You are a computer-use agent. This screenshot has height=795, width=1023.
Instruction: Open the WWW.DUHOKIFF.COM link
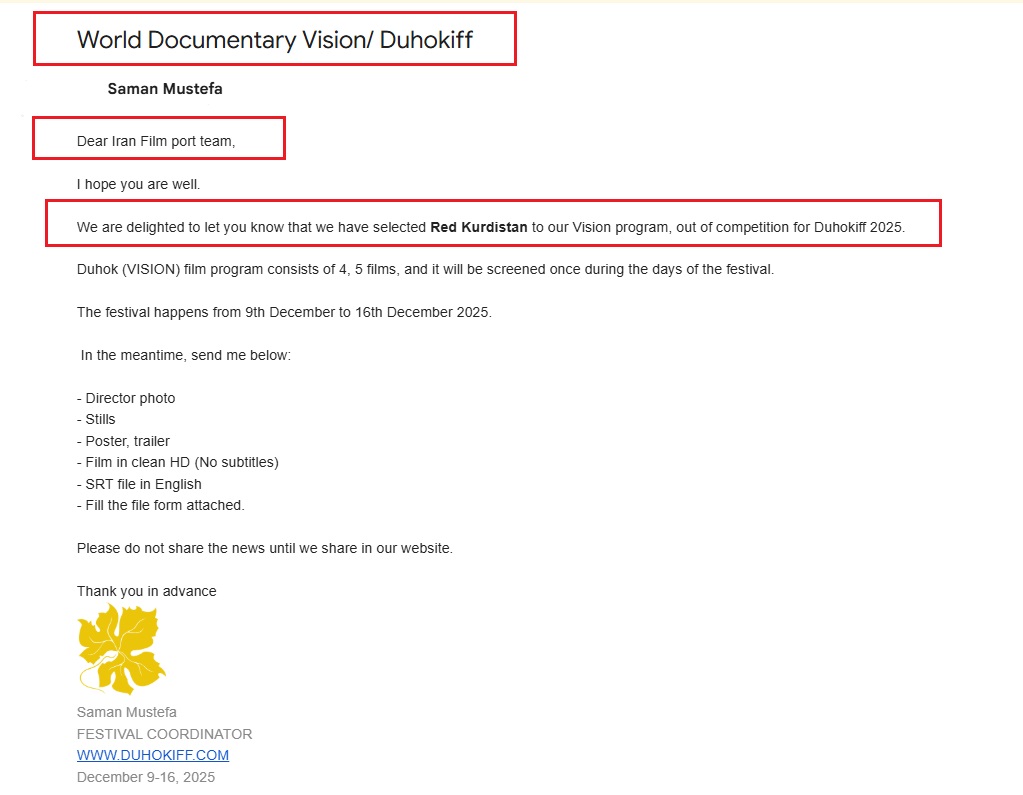click(153, 755)
